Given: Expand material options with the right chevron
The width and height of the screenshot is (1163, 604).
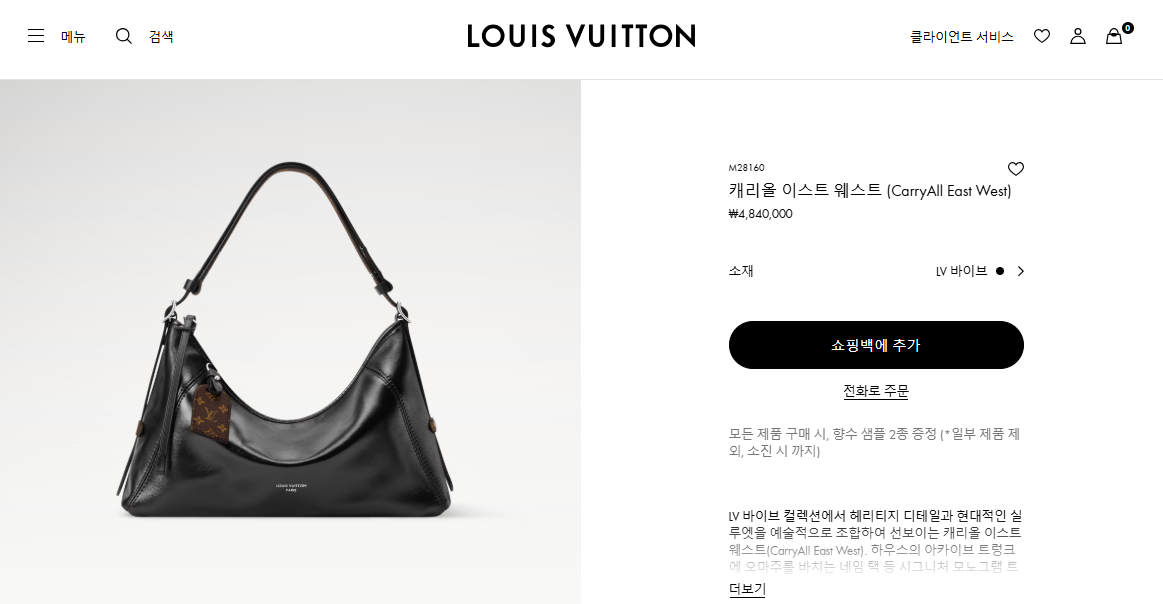Looking at the screenshot, I should click(1021, 271).
